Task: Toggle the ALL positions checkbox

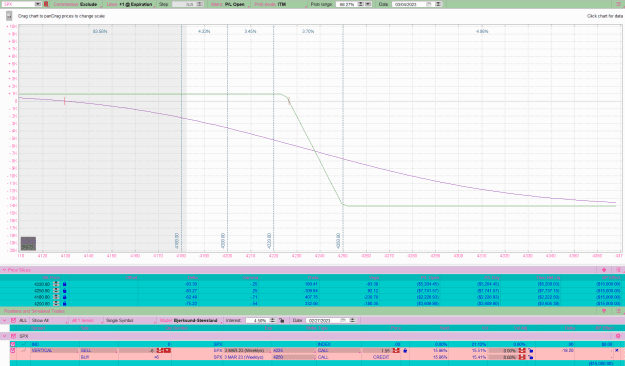Action: (x=13, y=320)
